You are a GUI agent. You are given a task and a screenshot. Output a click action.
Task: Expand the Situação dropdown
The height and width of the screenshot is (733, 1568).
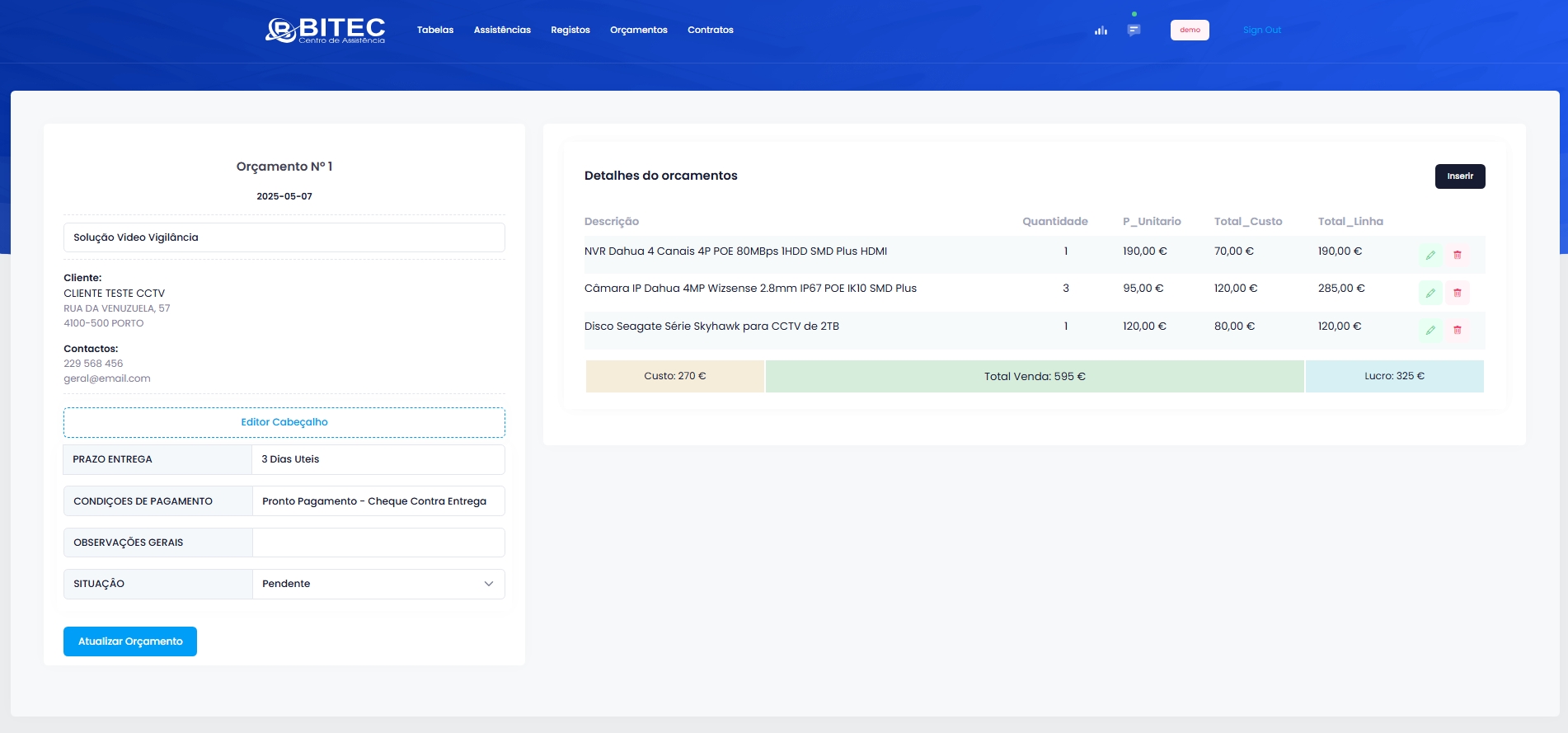point(378,584)
